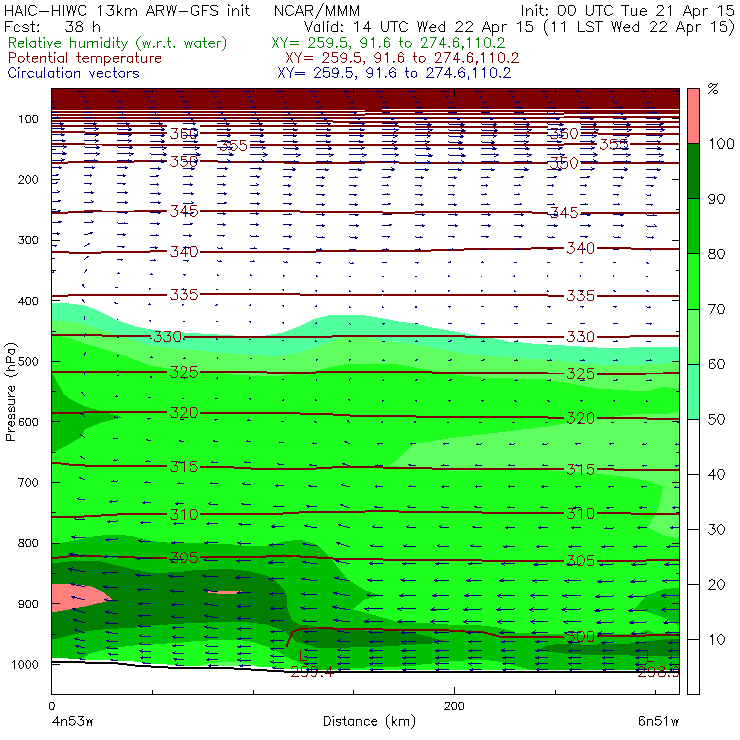Viewport: 740px width, 740px height.
Task: Click the '600' pressure axis label
Action: 28,422
